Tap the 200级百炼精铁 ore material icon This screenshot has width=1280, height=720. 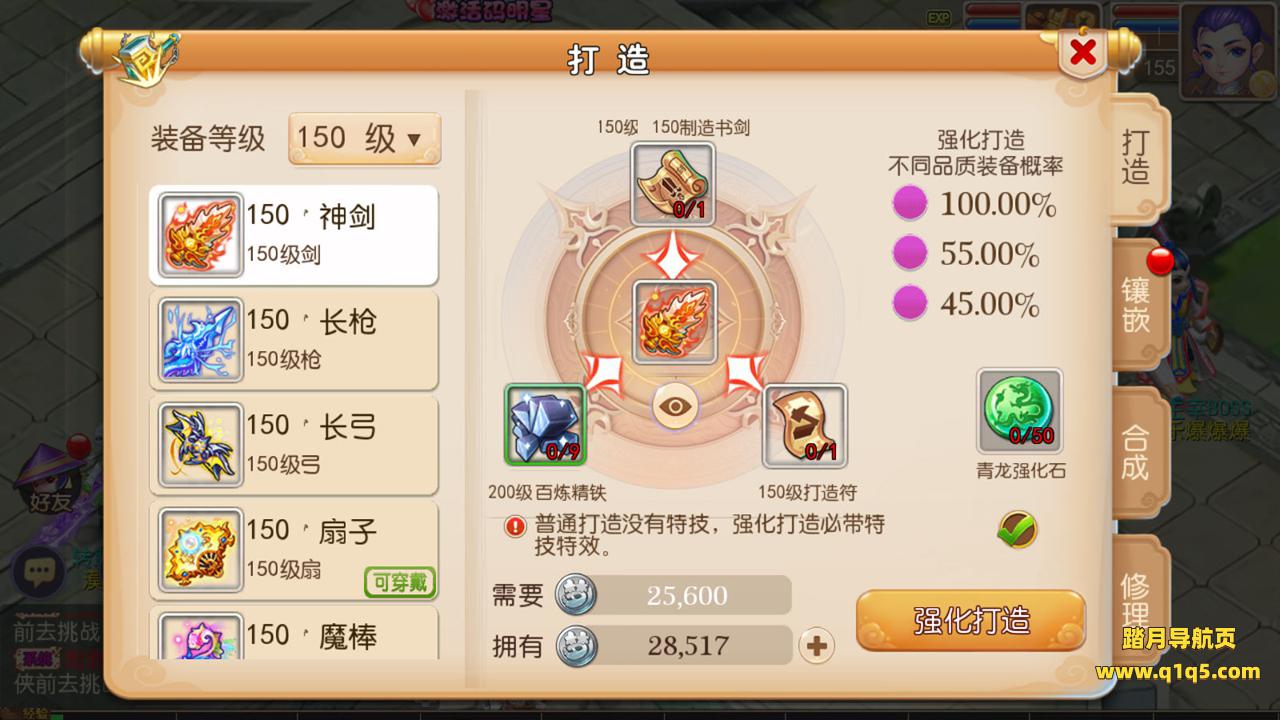click(545, 425)
